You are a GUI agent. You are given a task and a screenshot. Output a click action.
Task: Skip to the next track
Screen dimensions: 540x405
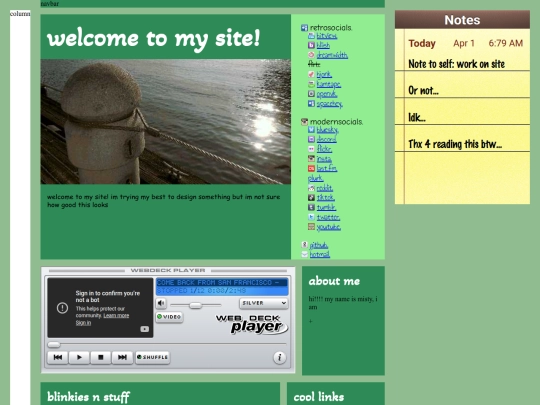[x=122, y=357]
